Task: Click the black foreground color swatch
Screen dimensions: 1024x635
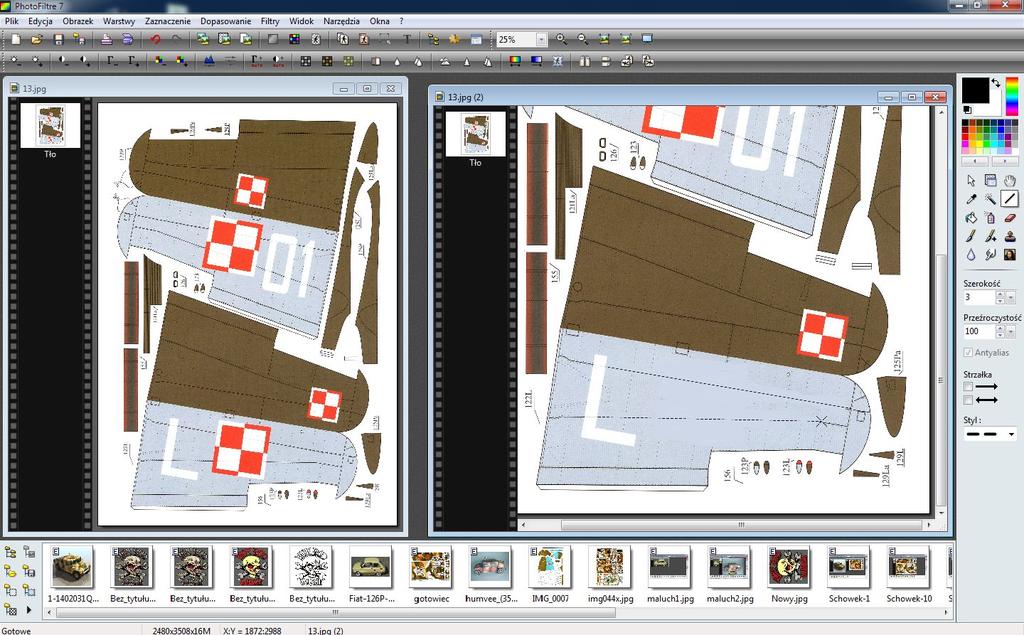Action: pyautogui.click(x=974, y=90)
